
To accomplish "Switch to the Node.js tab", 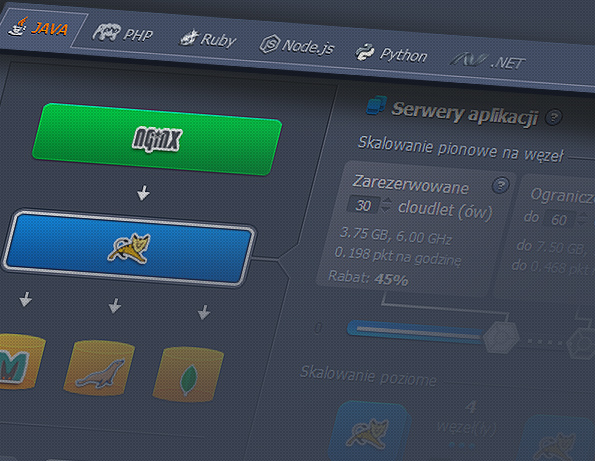I will [x=297, y=46].
